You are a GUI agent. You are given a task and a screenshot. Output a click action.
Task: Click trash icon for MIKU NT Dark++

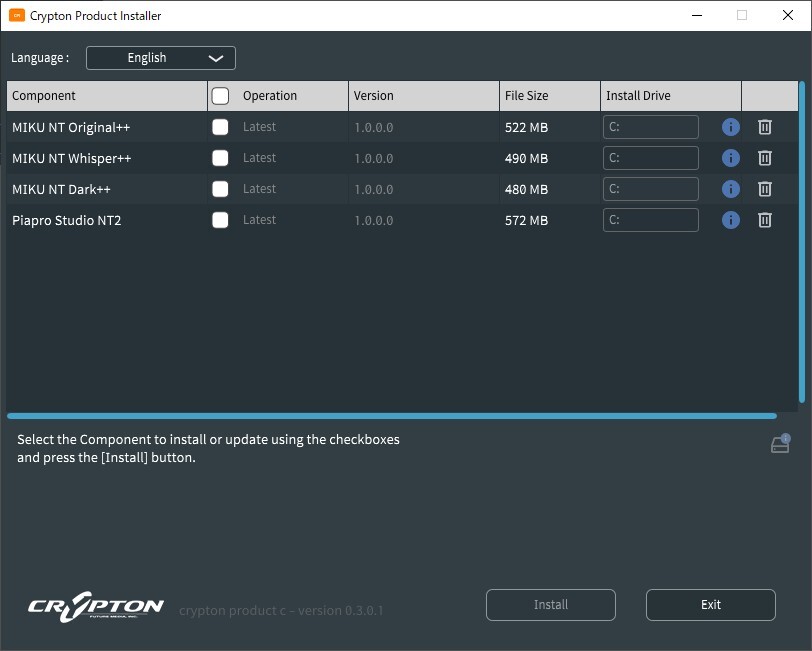tap(765, 189)
